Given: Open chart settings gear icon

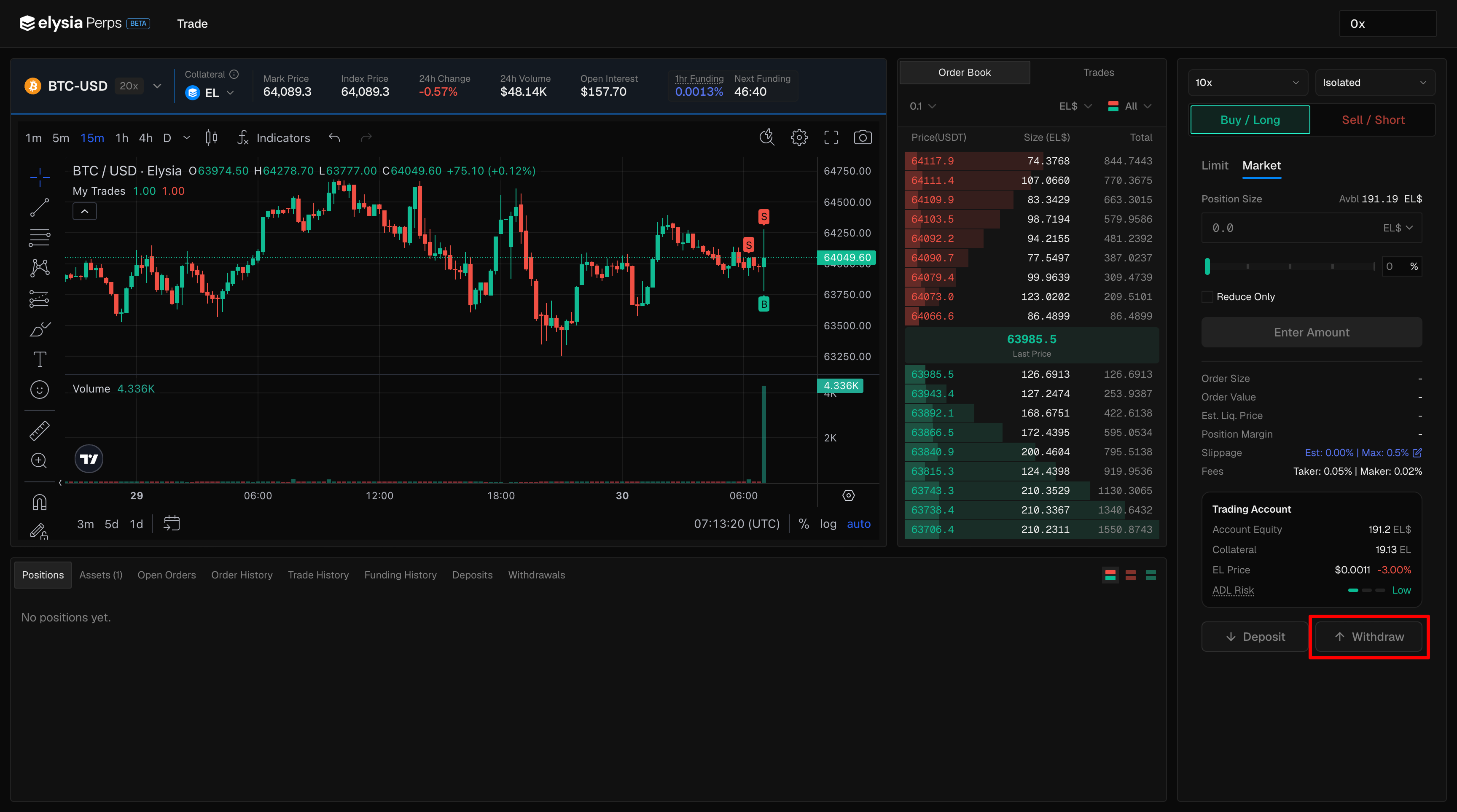Looking at the screenshot, I should coord(799,137).
